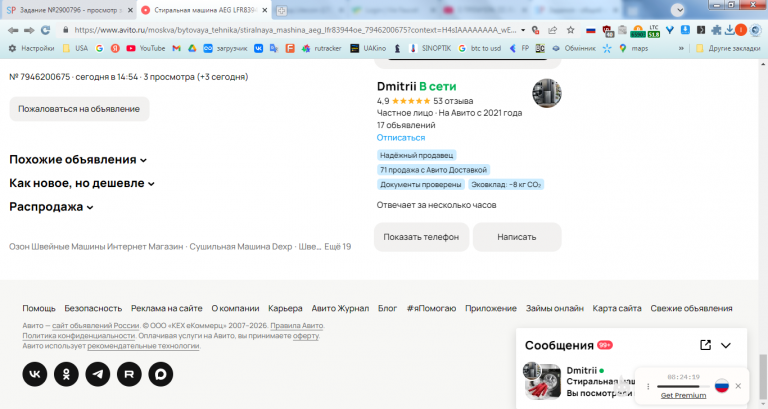The height and width of the screenshot is (409, 768).
Task: Close the Стиральная машина AEG tab
Action: point(264,10)
